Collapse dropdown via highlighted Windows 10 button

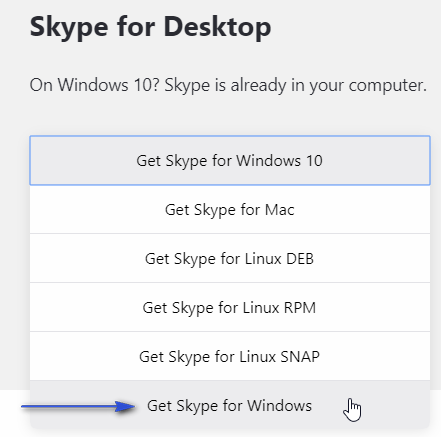230,160
